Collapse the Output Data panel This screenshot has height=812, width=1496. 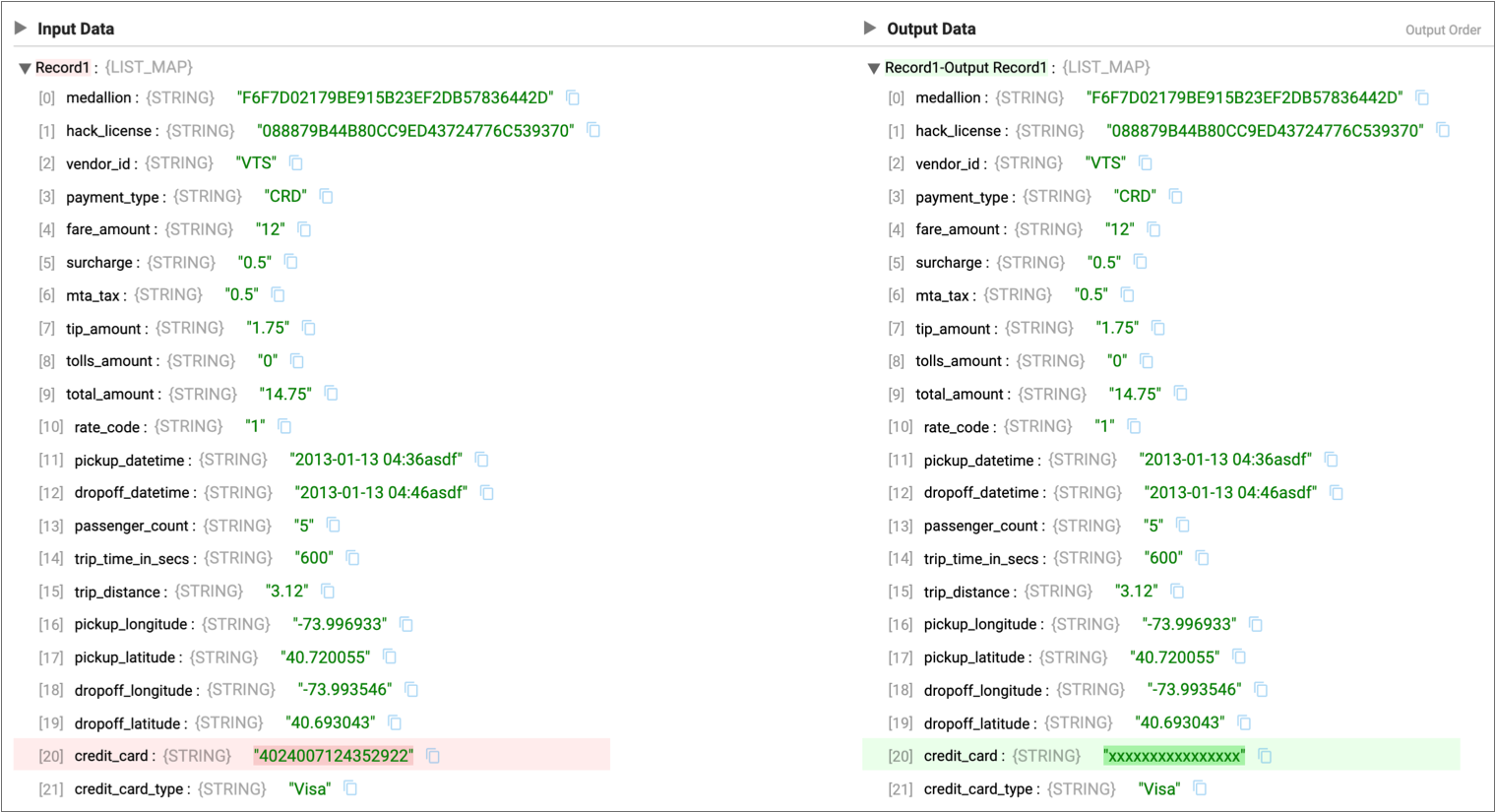[870, 29]
